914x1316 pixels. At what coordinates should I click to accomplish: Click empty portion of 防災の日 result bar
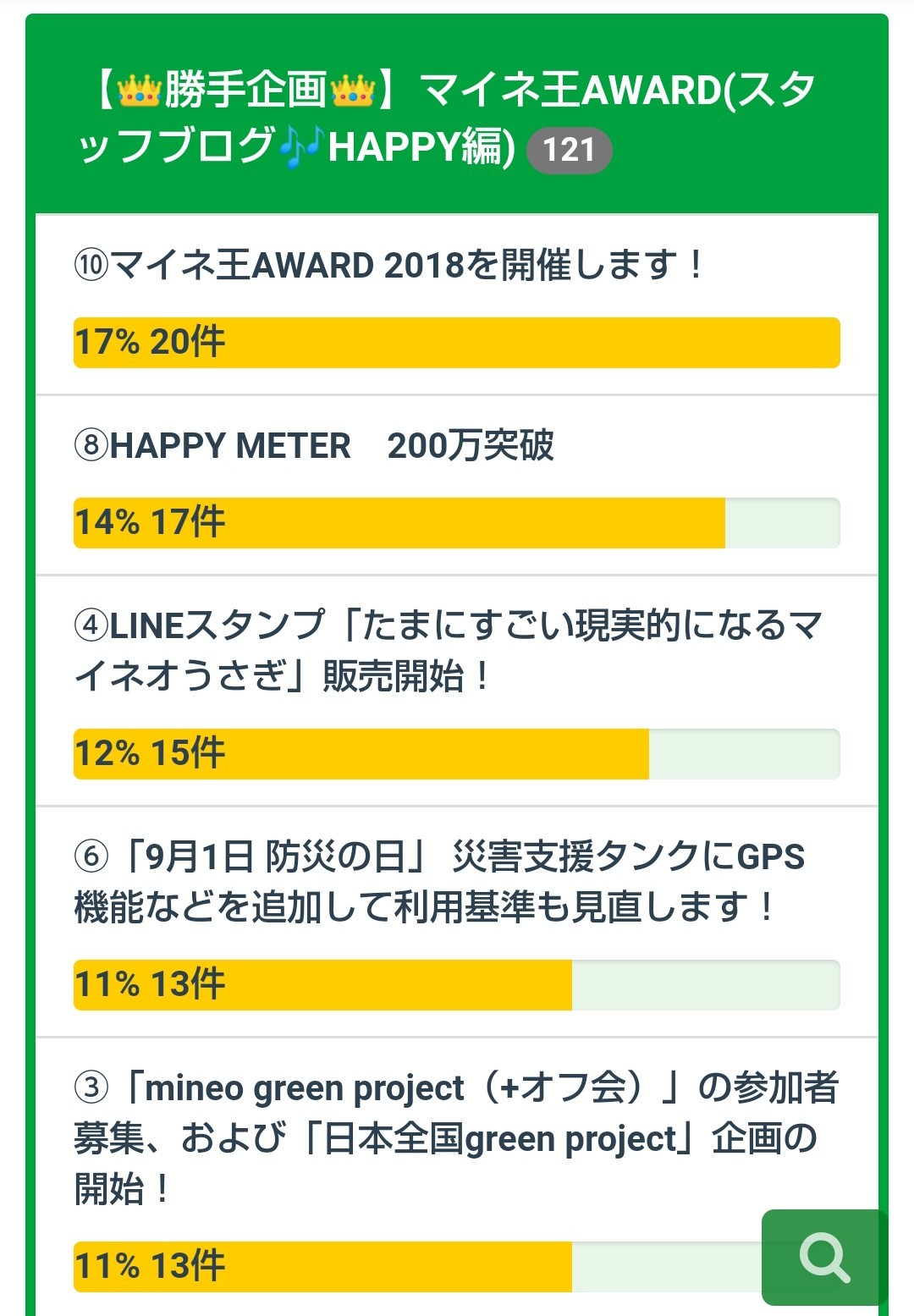(705, 985)
